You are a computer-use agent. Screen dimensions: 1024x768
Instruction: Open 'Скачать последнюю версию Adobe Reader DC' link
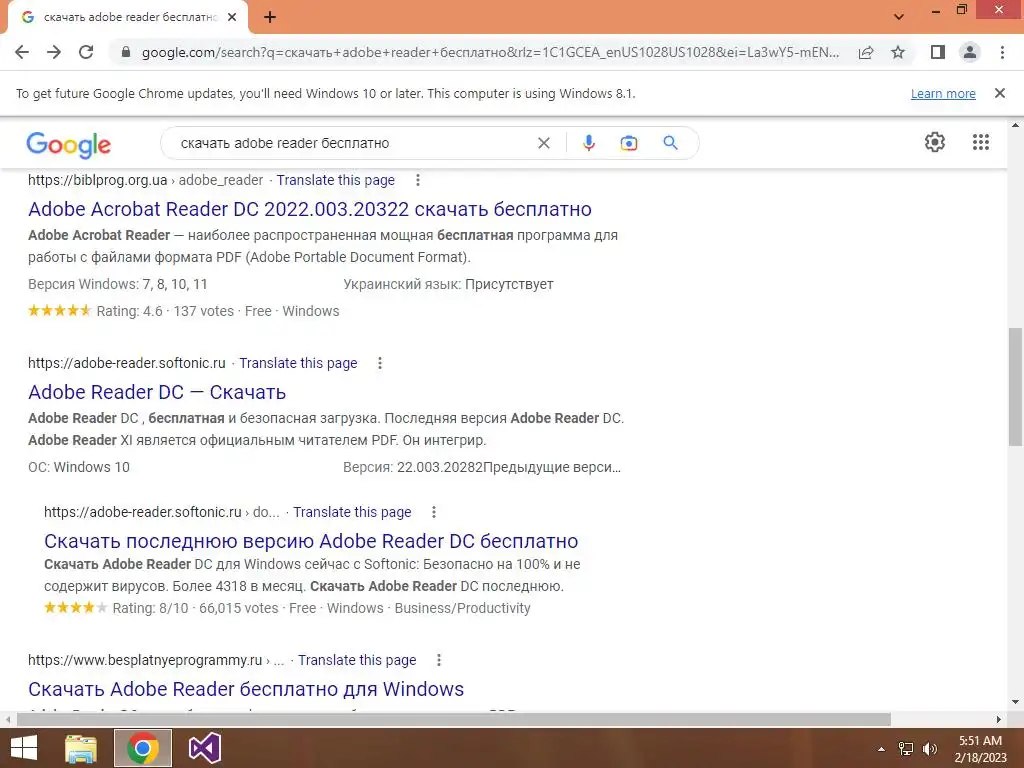[311, 541]
